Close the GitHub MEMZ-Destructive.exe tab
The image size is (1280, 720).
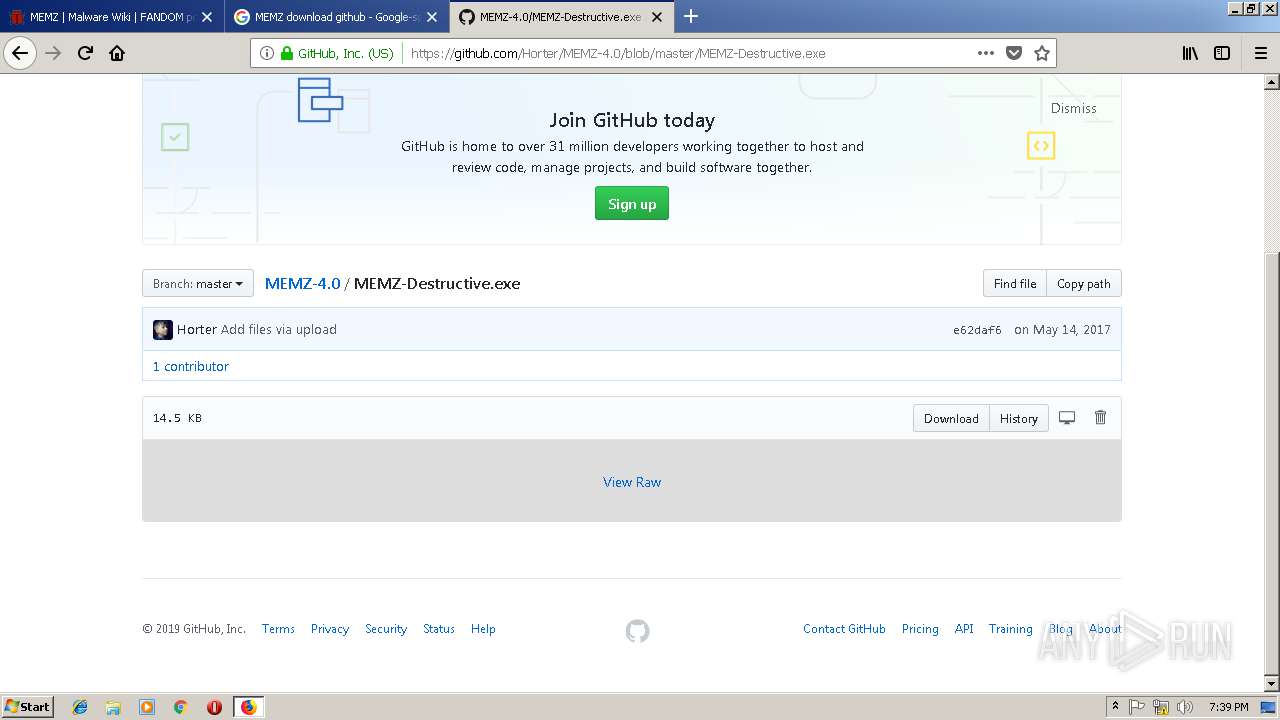(x=657, y=17)
